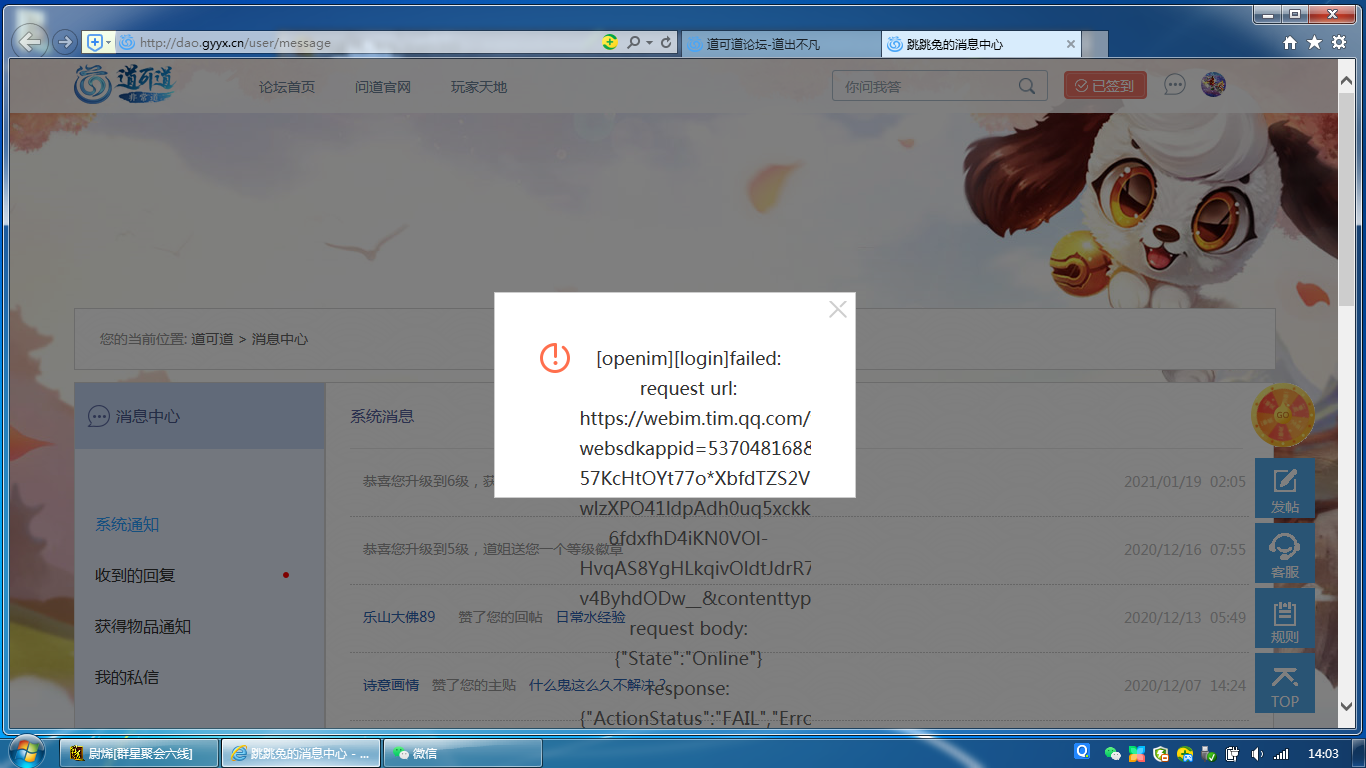Go forward with the browser forward arrow
Screen dimensions: 1366x768
tap(65, 42)
